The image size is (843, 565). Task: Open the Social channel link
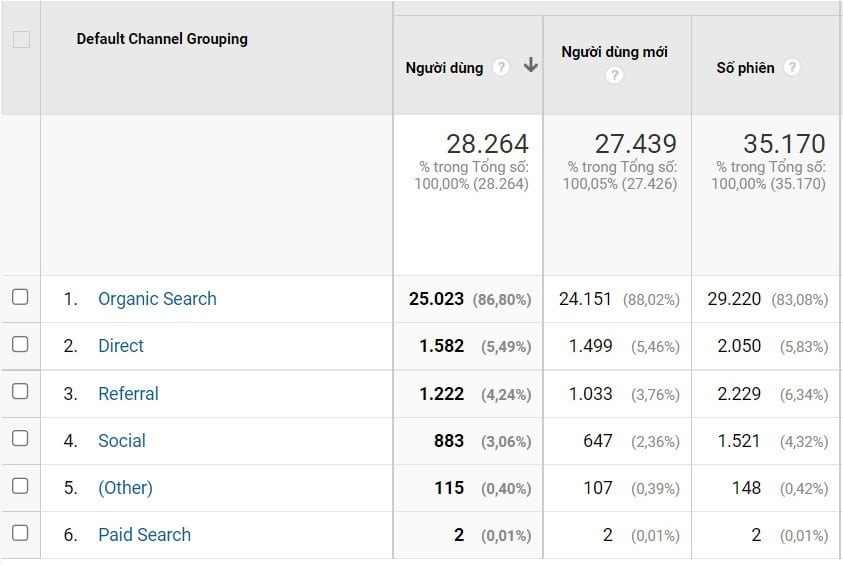point(122,441)
